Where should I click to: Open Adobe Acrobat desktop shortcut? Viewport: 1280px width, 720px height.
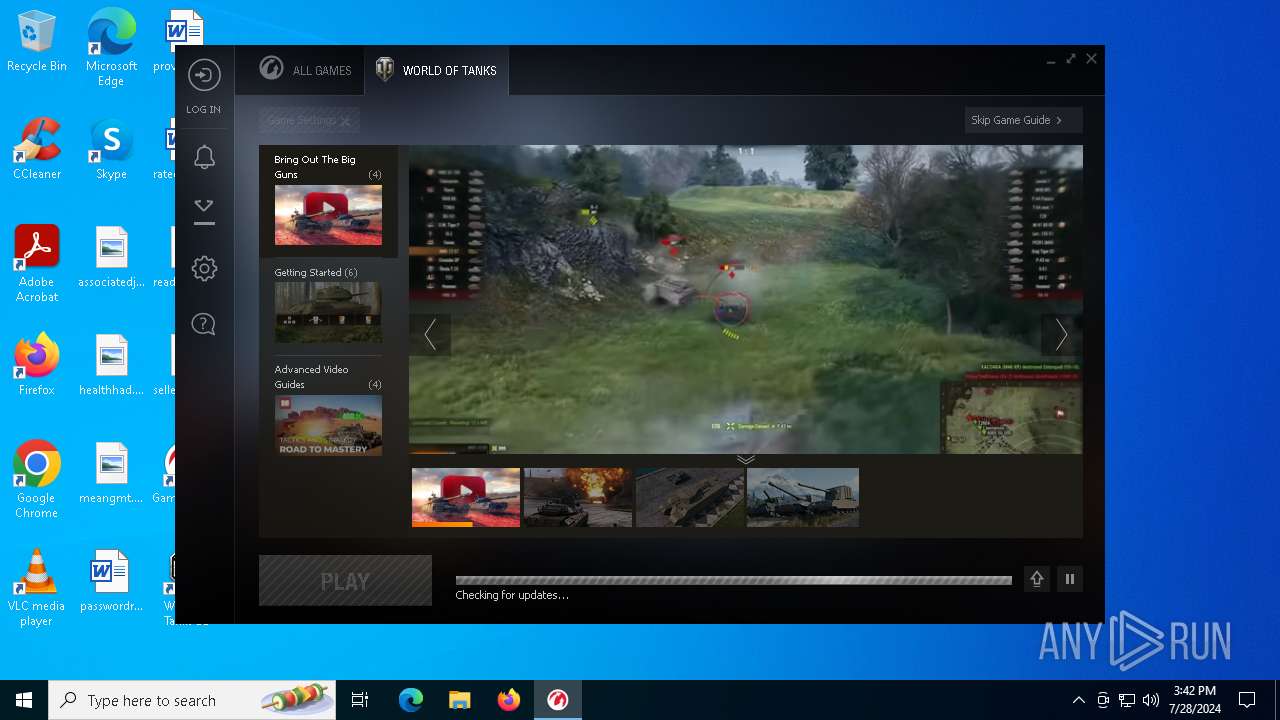(x=37, y=264)
